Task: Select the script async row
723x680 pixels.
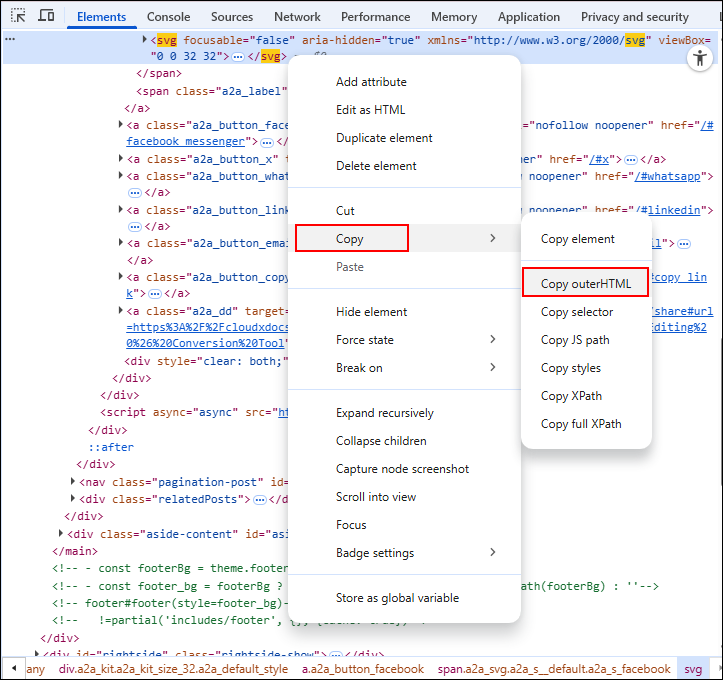Action: click(x=194, y=412)
